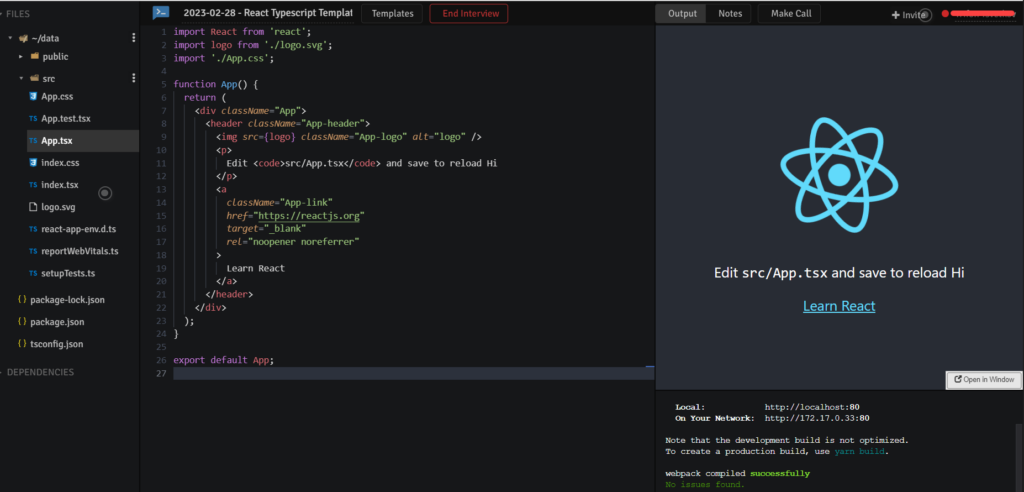
Task: Click the TS icon of react-app-env.d.ts
Action: 33,229
